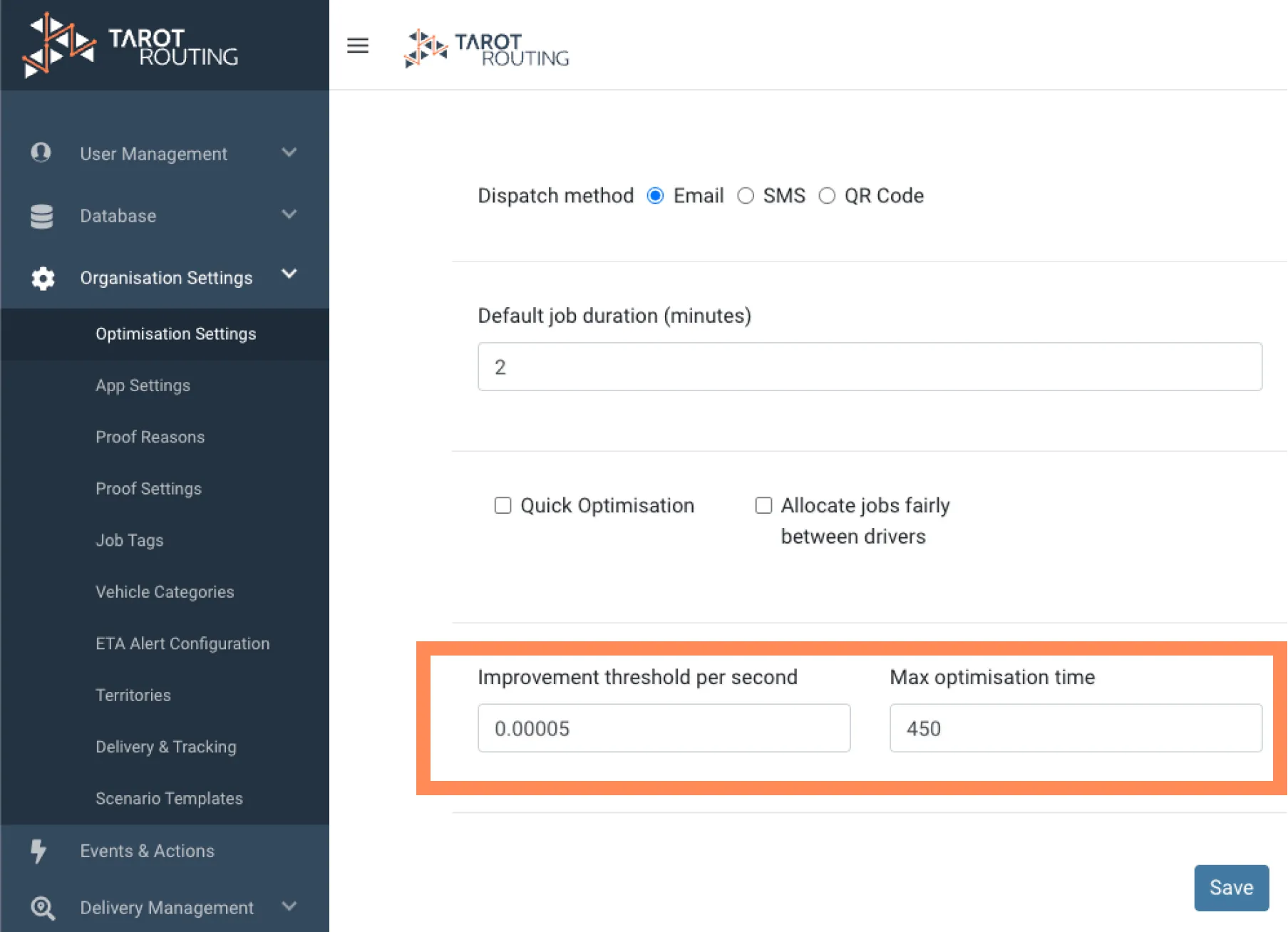This screenshot has height=932, width=1288.
Task: Click the User Management menu label
Action: (x=154, y=154)
